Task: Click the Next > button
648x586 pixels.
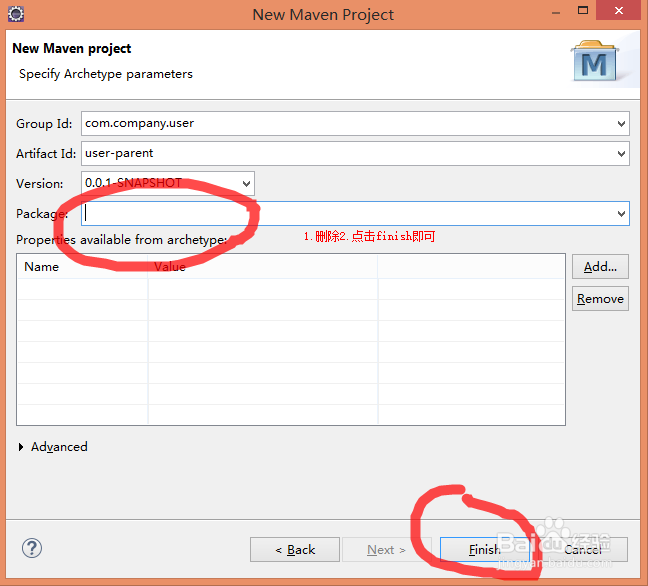Action: (386, 550)
